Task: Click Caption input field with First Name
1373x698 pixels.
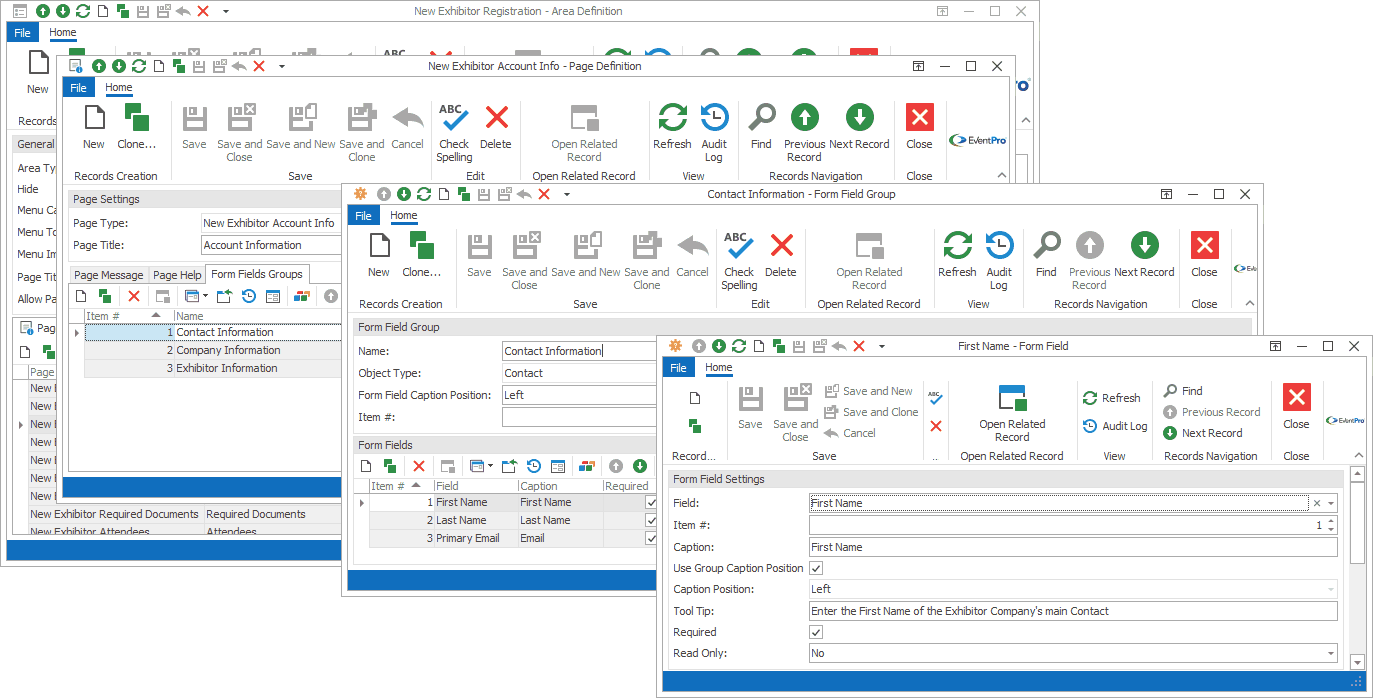Action: (1073, 547)
